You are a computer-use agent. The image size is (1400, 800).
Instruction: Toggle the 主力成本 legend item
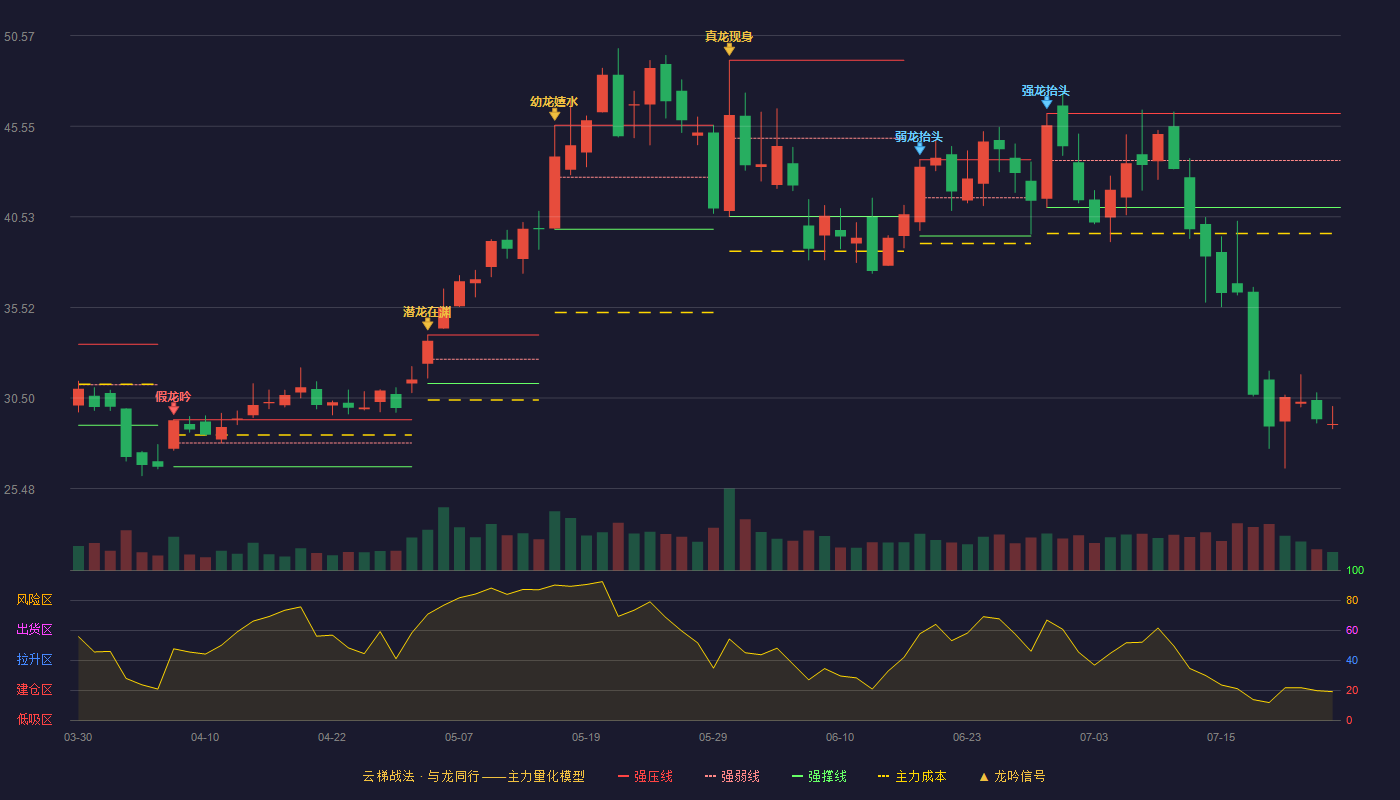pos(912,776)
